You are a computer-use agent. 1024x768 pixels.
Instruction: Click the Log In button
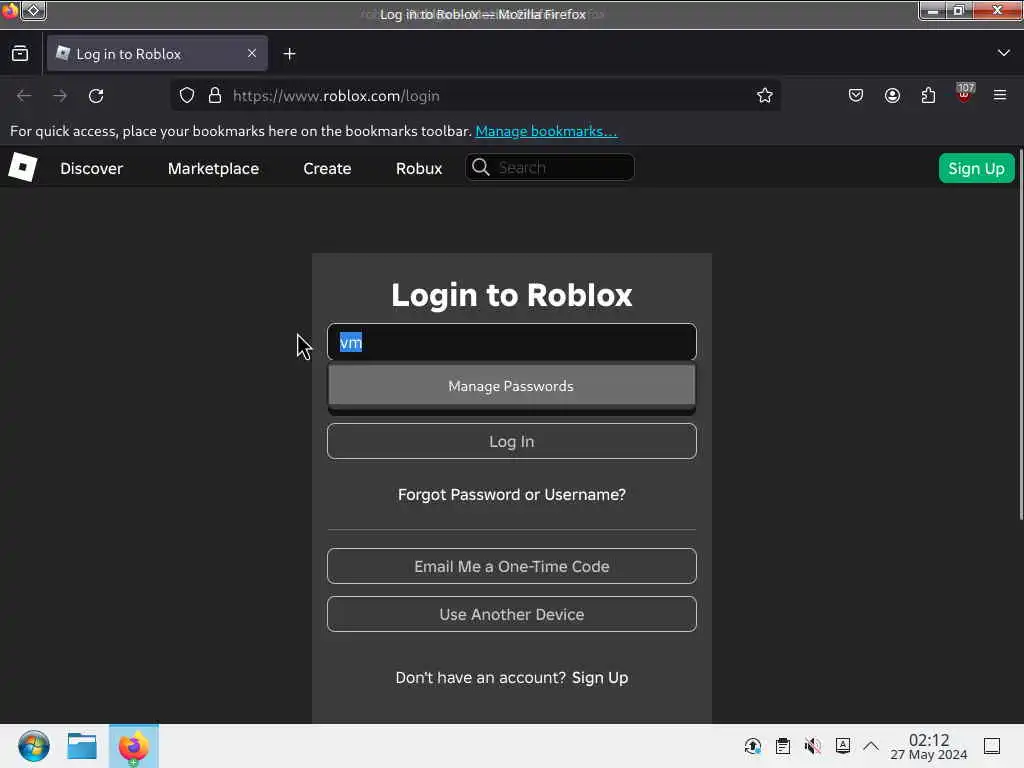[512, 441]
